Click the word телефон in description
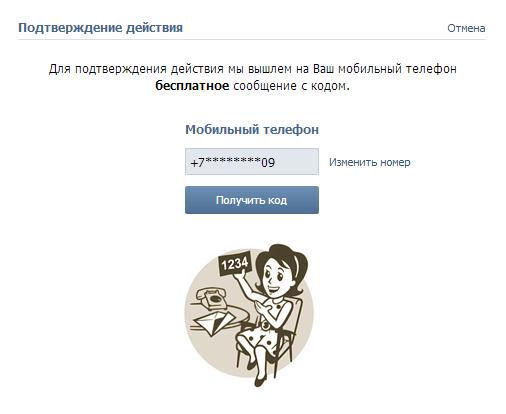Screen dimensions: 506x414 (431, 69)
